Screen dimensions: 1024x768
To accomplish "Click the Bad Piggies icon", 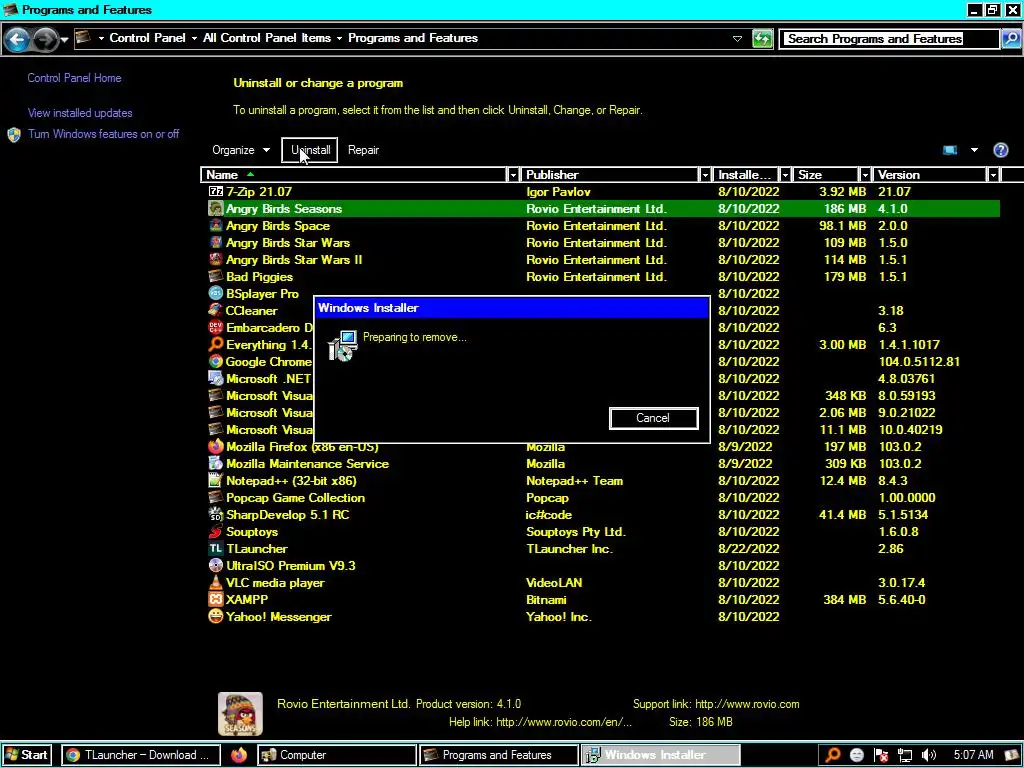I will tap(216, 276).
